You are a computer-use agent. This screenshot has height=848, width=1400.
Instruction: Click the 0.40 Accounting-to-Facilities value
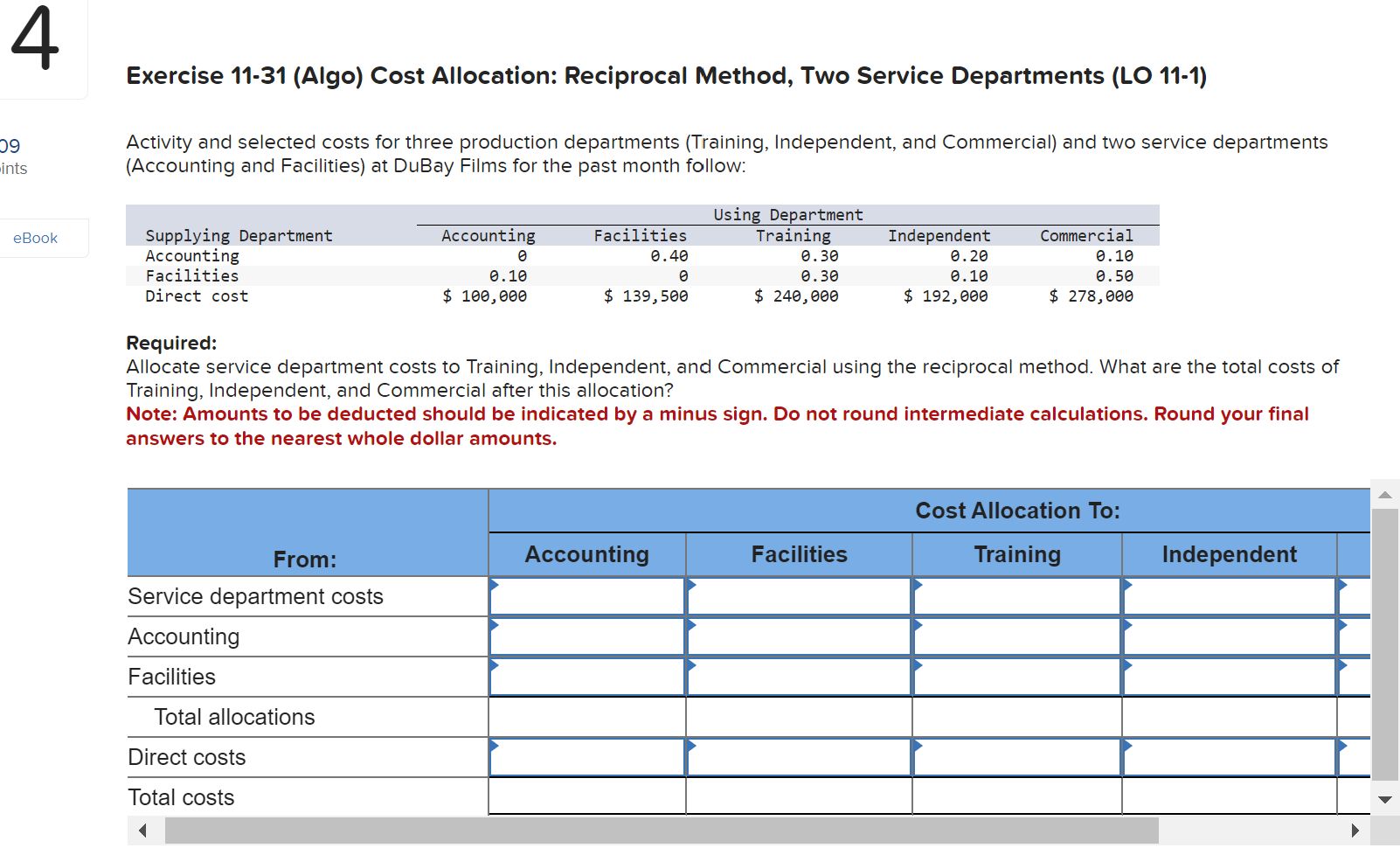point(669,256)
